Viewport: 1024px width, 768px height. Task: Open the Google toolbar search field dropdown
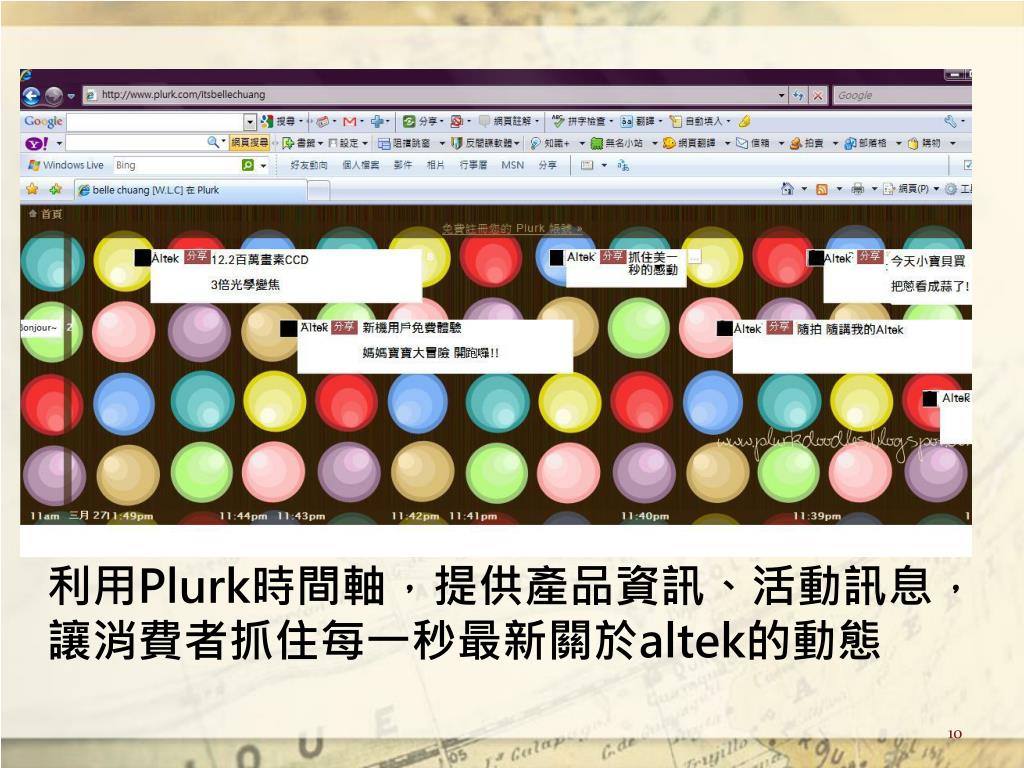(x=250, y=121)
